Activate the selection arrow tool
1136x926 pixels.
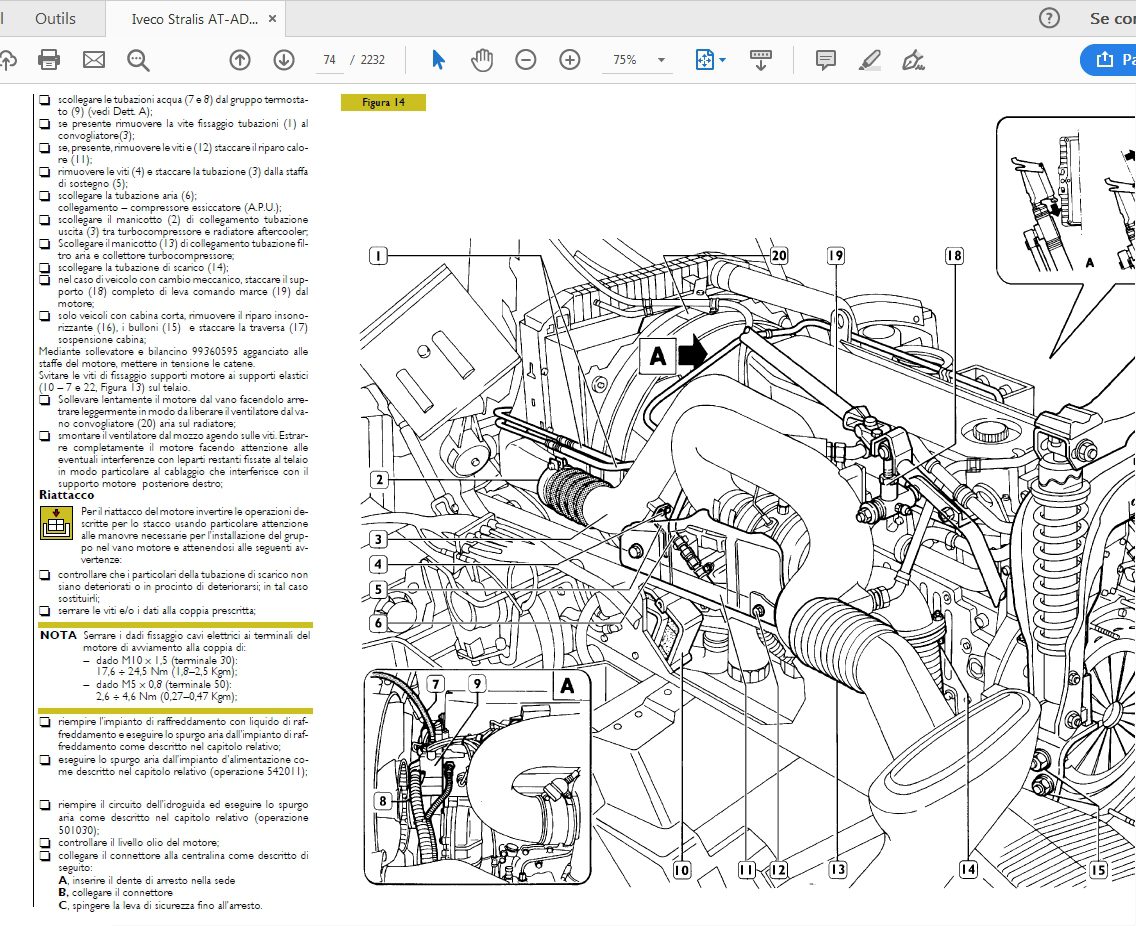[438, 59]
